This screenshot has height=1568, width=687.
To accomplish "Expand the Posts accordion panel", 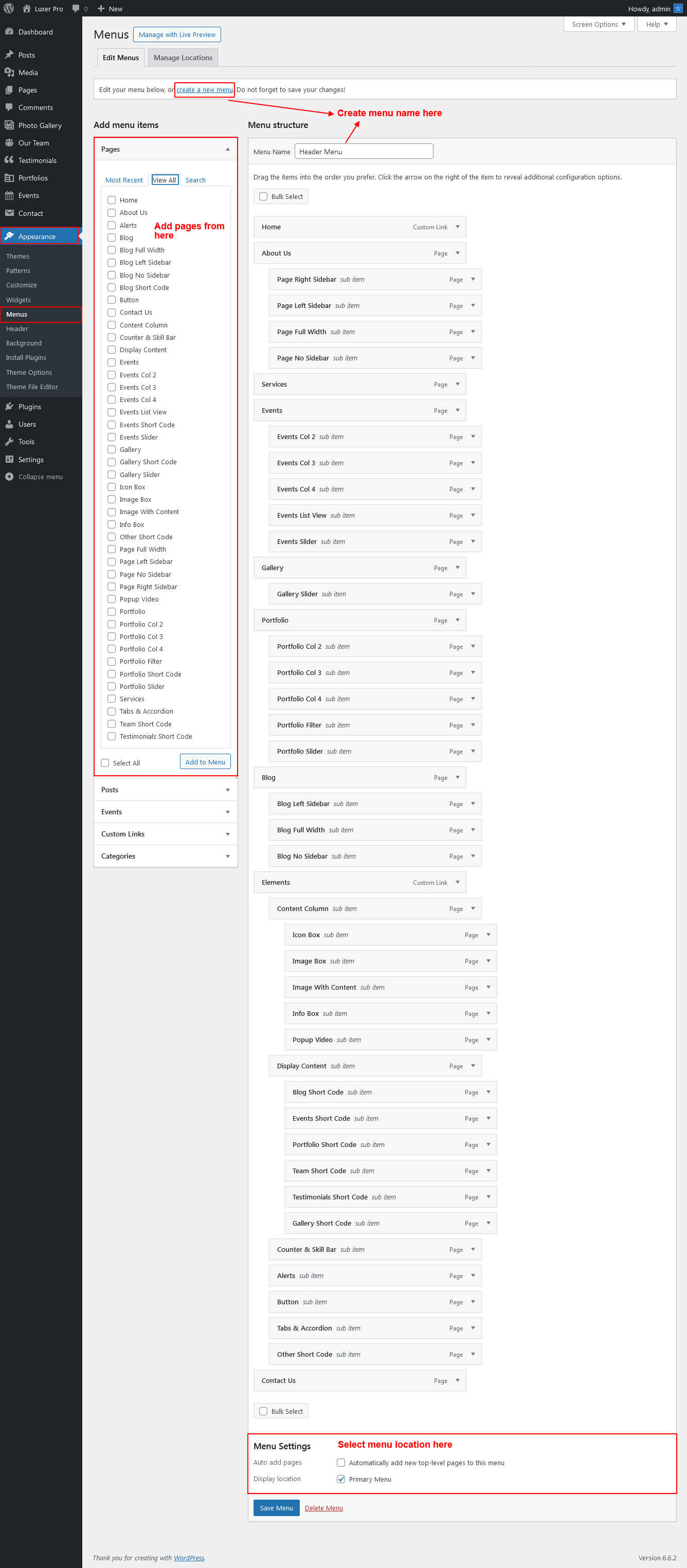I will (x=228, y=790).
